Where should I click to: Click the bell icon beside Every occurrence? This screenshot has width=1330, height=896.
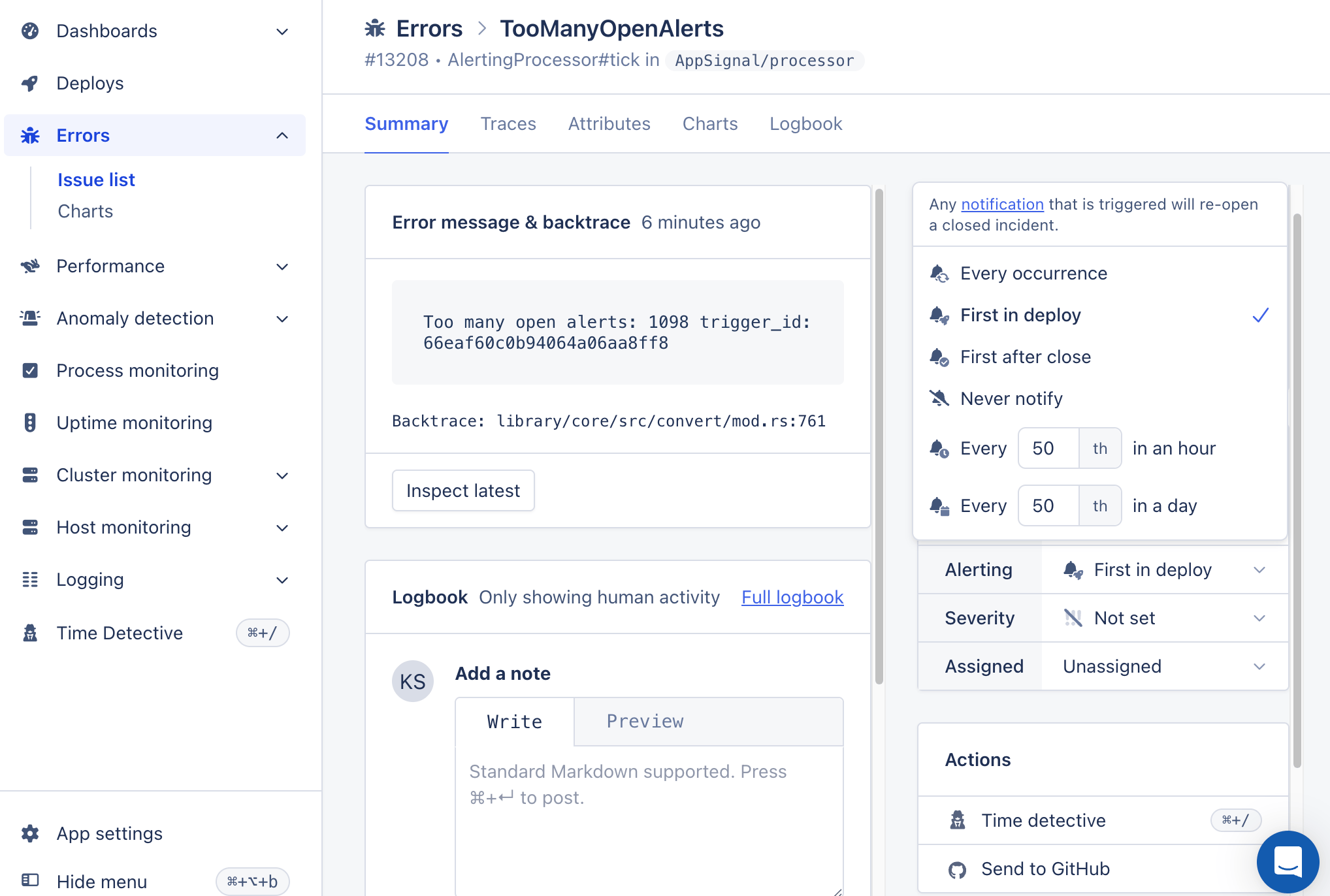click(939, 274)
